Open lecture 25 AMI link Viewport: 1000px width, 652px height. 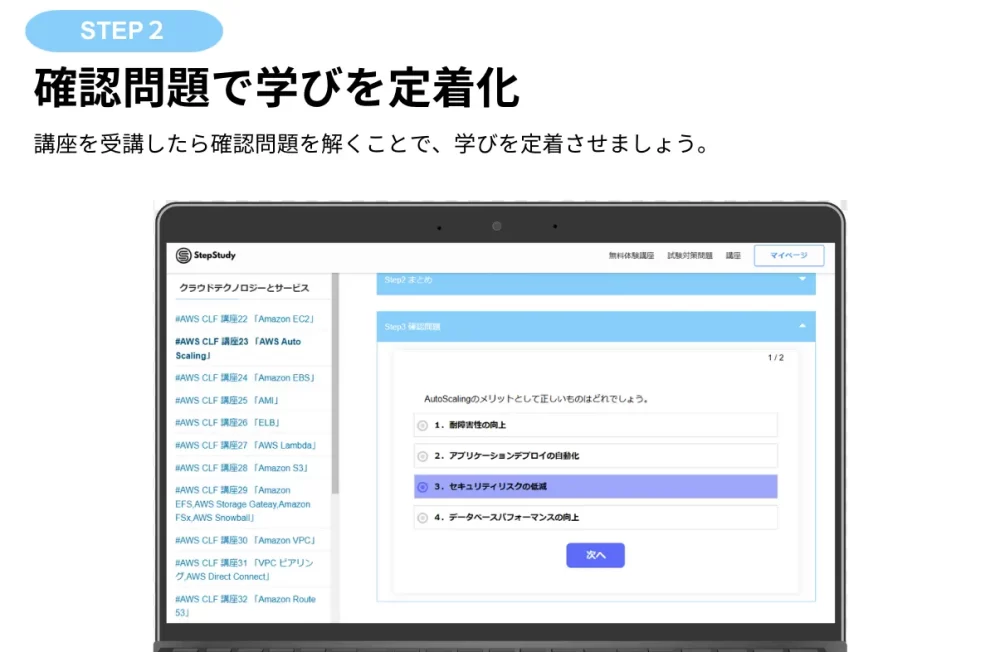227,400
